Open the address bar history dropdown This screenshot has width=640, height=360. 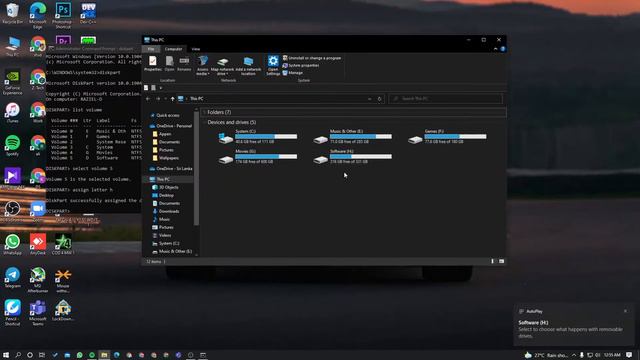point(369,99)
